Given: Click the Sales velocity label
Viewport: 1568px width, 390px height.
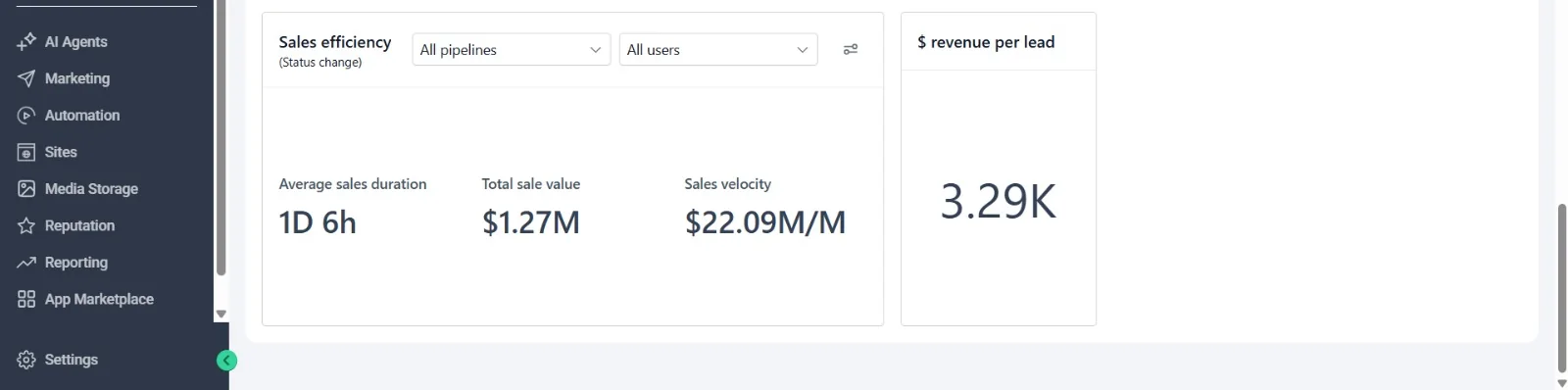Looking at the screenshot, I should 728,184.
